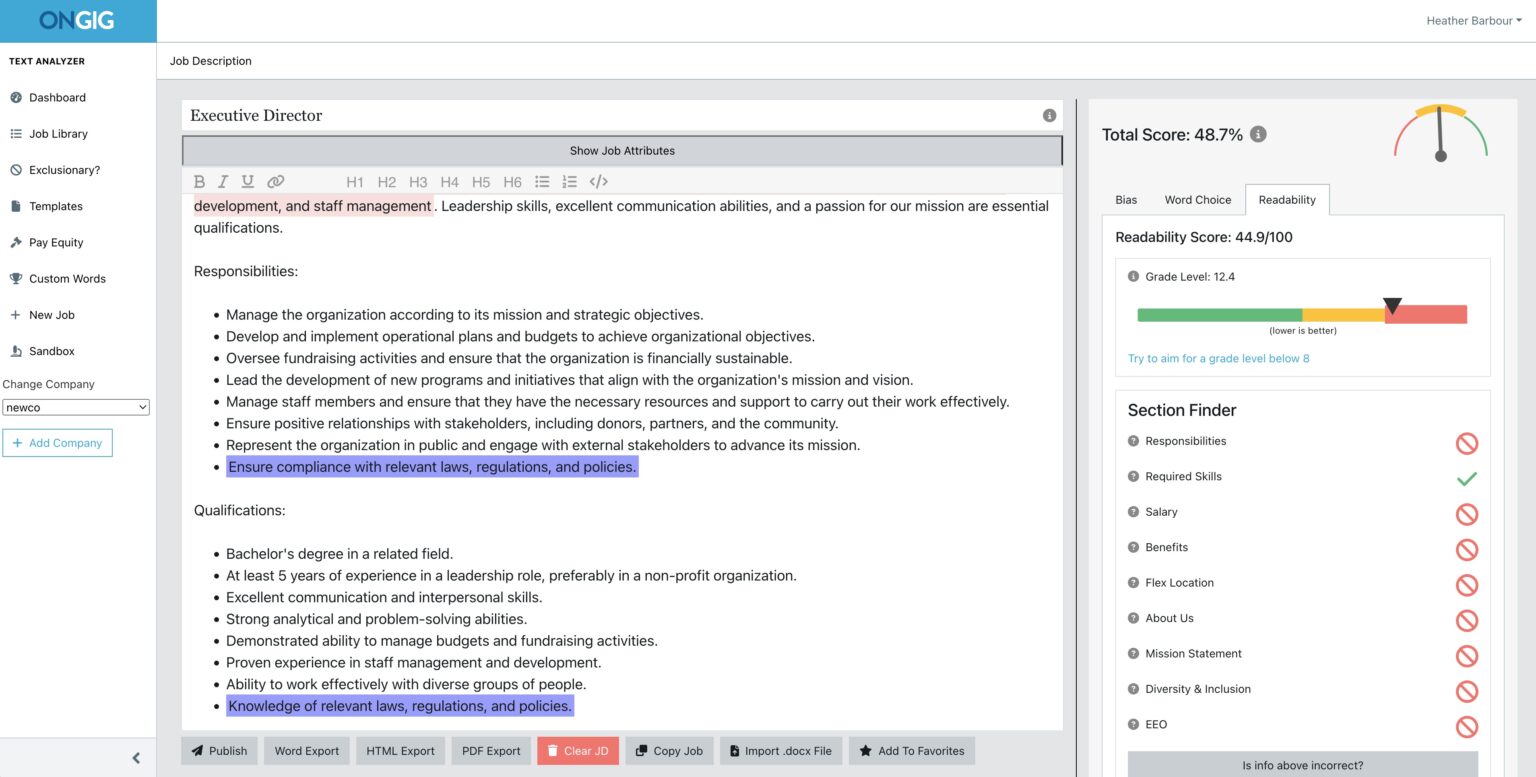The image size is (1536, 777).
Task: Switch to HTML code view in the editor
Action: [x=598, y=181]
